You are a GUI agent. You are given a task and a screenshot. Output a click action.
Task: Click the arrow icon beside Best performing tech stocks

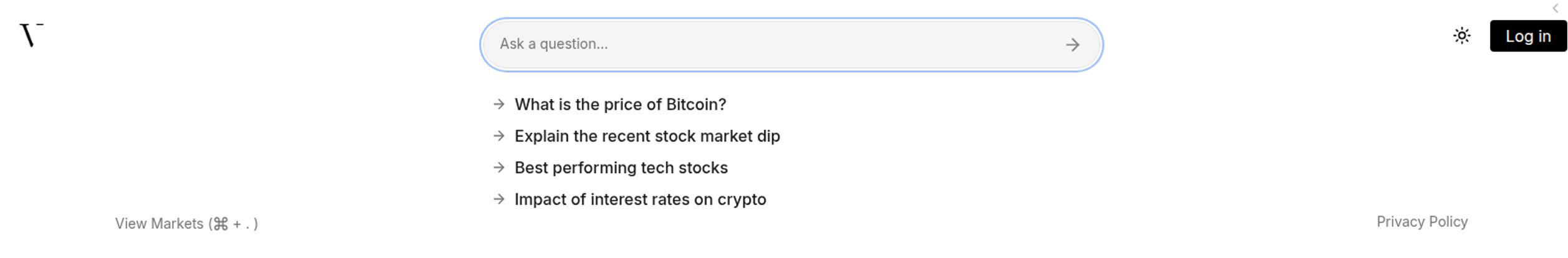pos(498,168)
